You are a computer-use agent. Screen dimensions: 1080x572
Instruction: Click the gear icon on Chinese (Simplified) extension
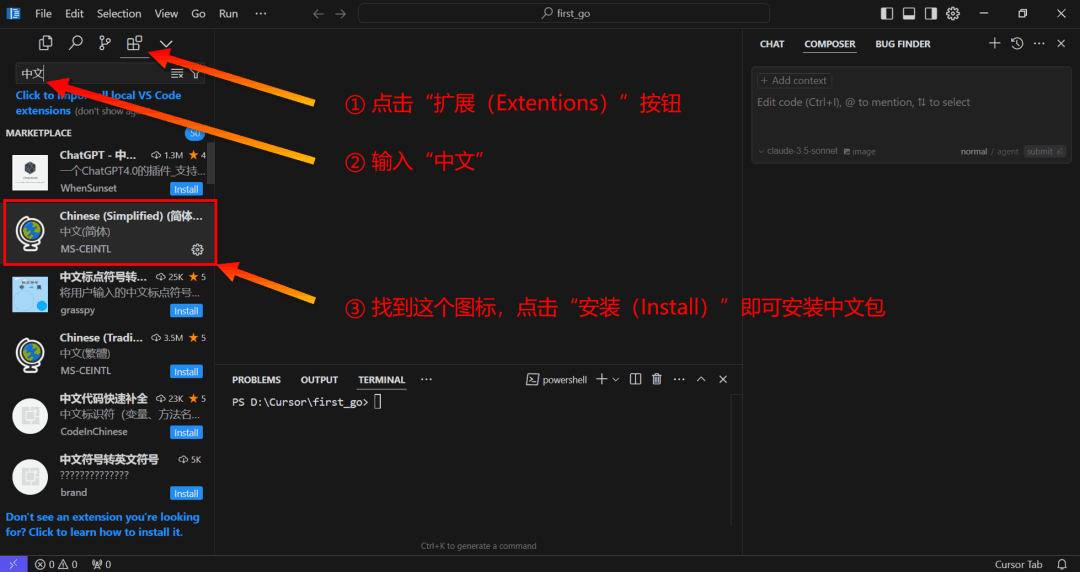[x=197, y=249]
